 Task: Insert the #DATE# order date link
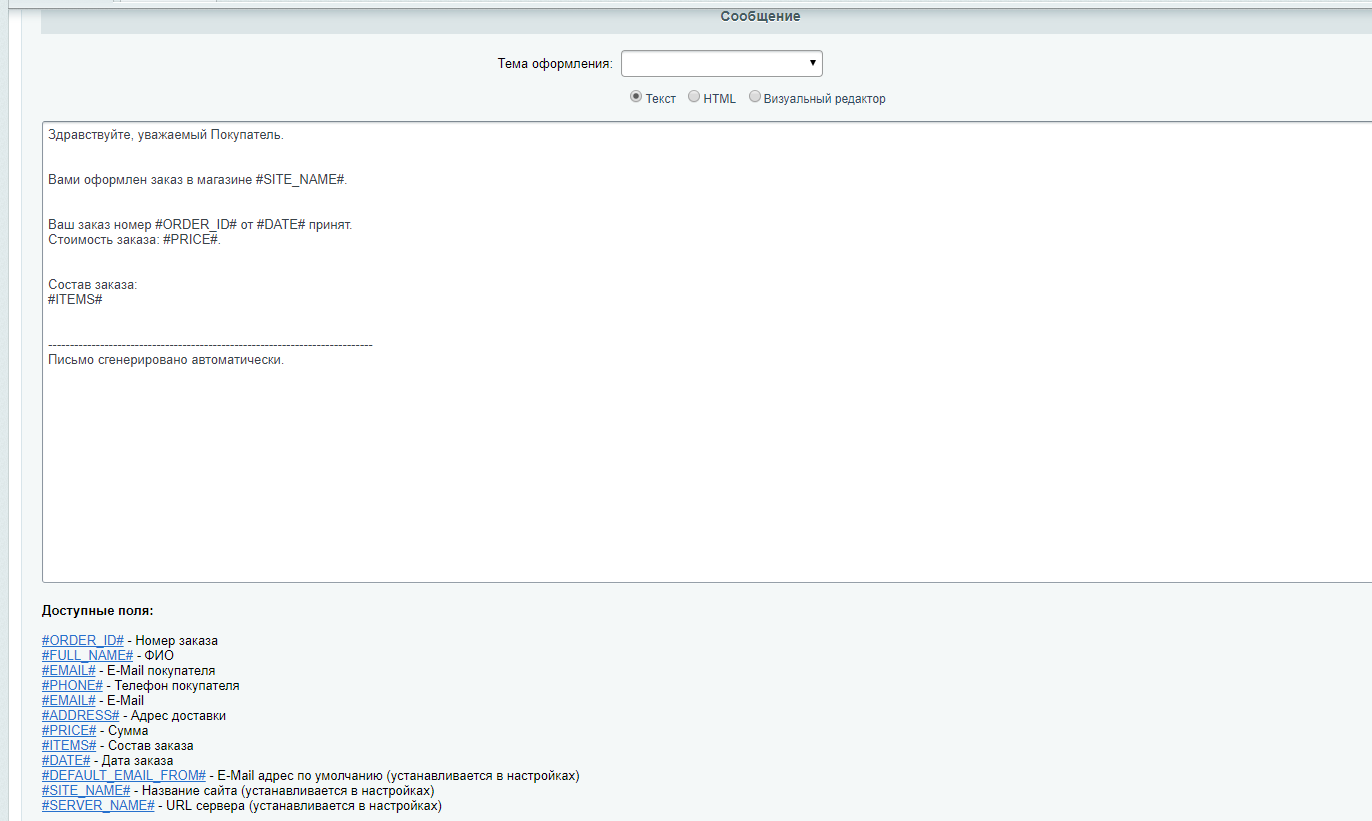(66, 760)
